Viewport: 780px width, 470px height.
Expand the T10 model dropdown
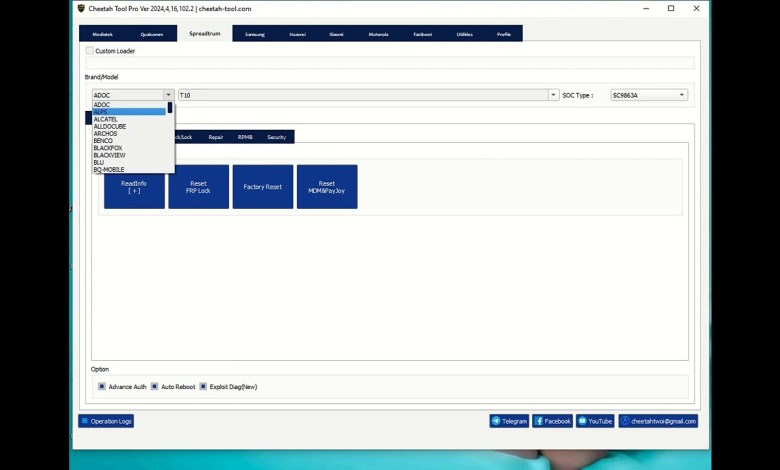553,95
